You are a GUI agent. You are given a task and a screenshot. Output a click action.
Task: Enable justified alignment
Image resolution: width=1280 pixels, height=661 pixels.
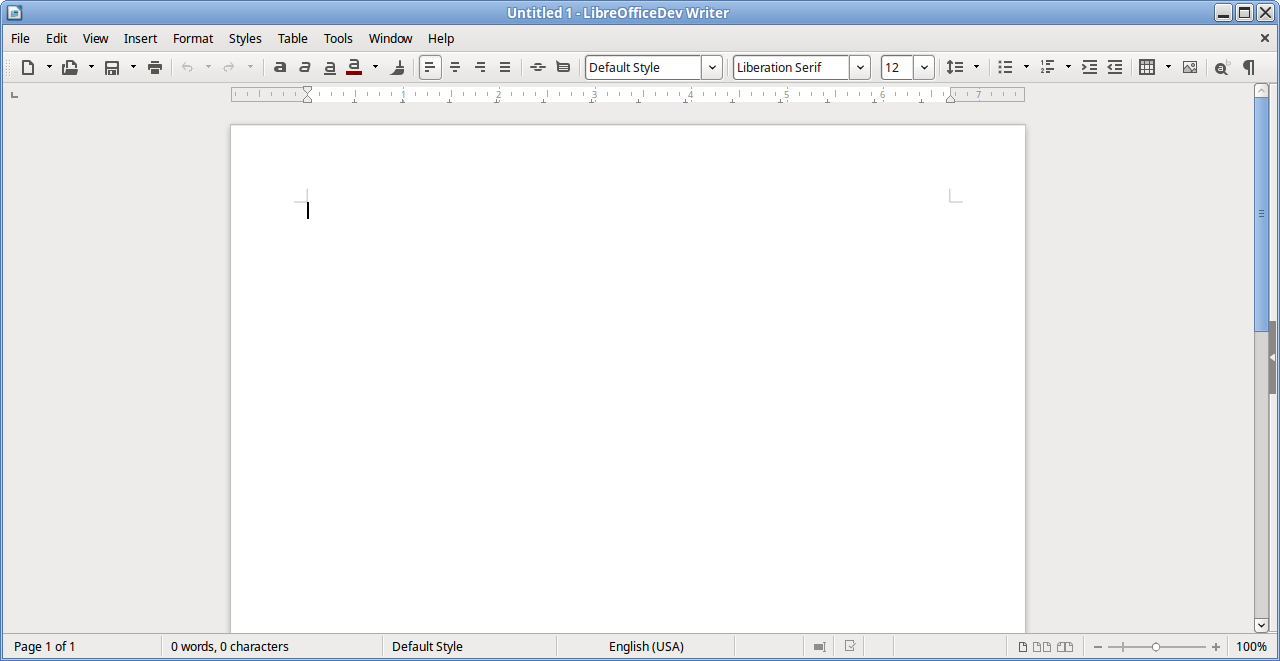505,67
